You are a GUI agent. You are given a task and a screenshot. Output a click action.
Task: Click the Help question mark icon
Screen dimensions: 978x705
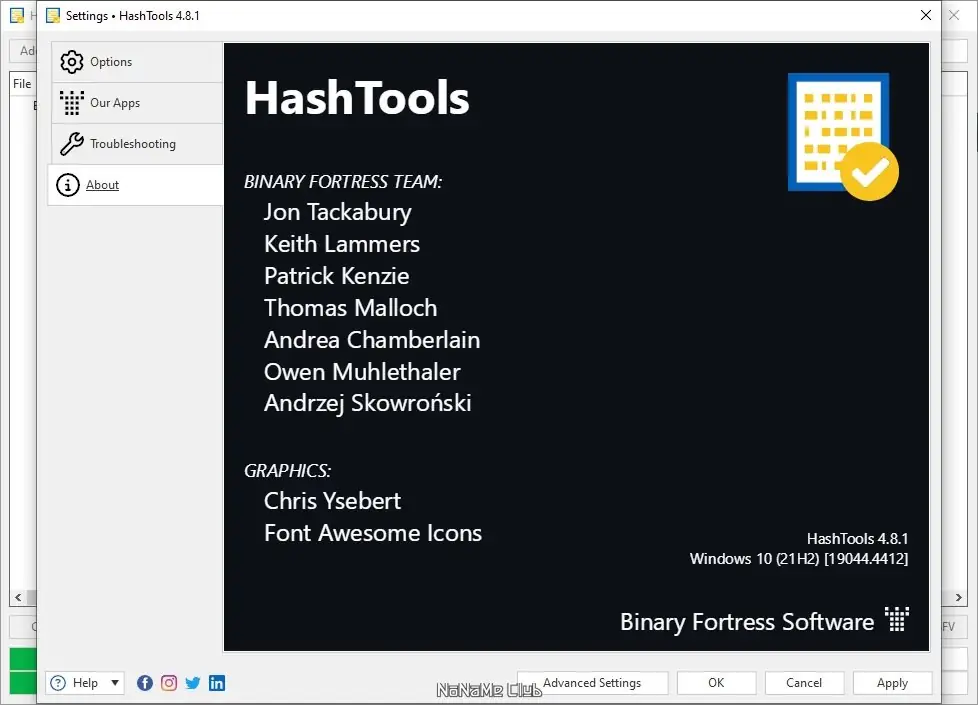58,683
